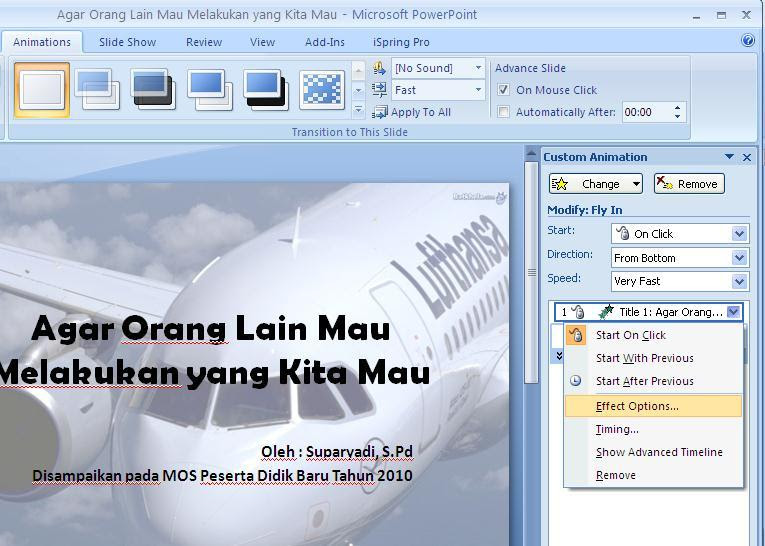765x546 pixels.
Task: Click the green star Fly In effect icon
Action: (605, 311)
